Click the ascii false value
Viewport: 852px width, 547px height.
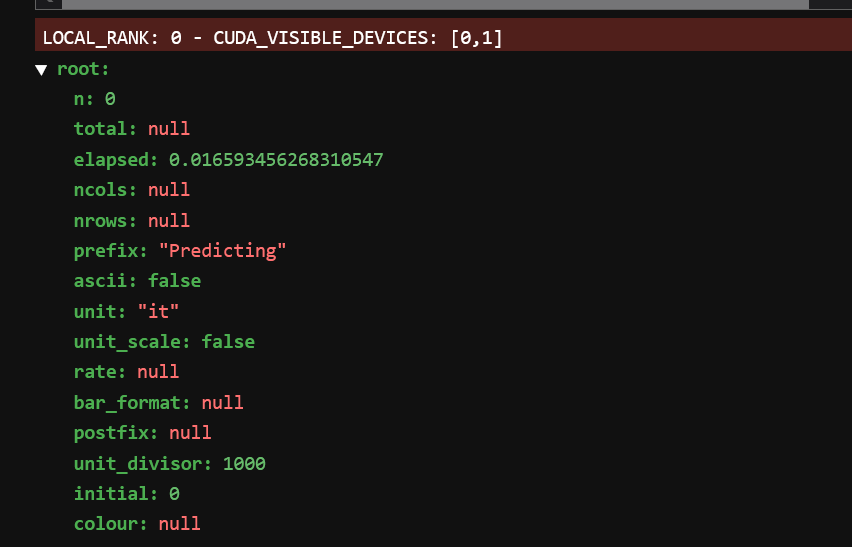coord(174,281)
